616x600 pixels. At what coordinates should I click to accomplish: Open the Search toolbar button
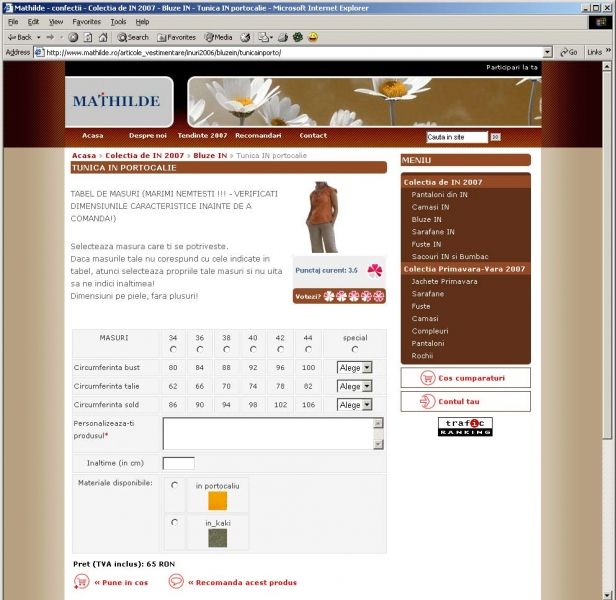point(132,37)
